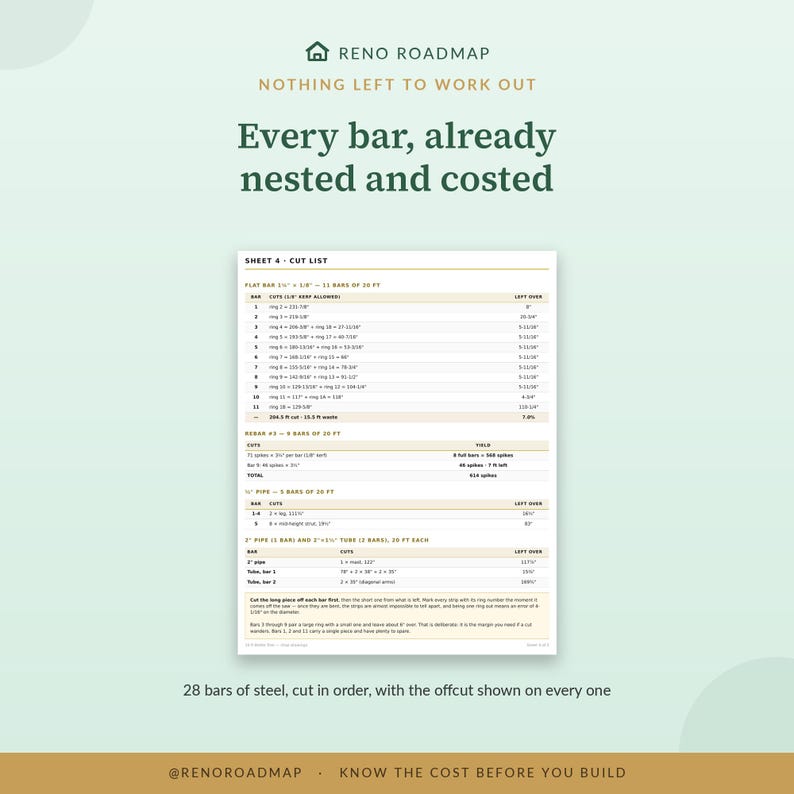Click the headline 'Every bar, already nested and costed'
This screenshot has height=794, width=794.
(397, 156)
